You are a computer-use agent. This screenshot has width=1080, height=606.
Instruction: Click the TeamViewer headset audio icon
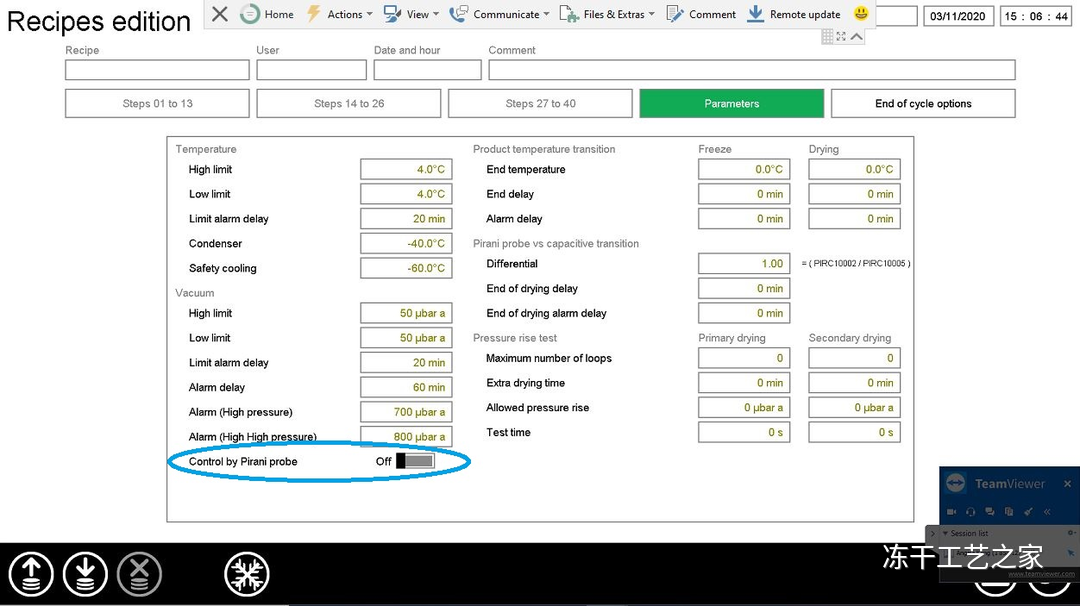[x=970, y=512]
